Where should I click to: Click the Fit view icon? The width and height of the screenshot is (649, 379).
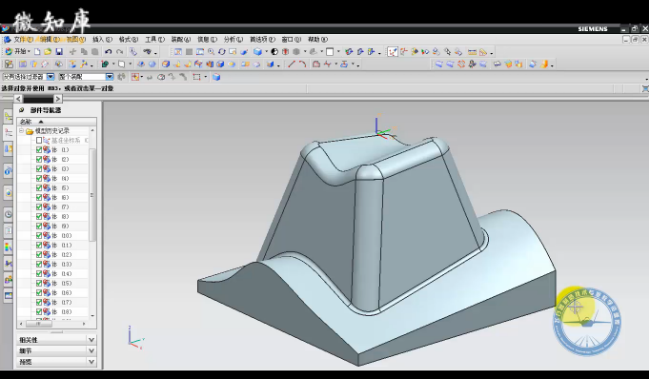pos(178,52)
